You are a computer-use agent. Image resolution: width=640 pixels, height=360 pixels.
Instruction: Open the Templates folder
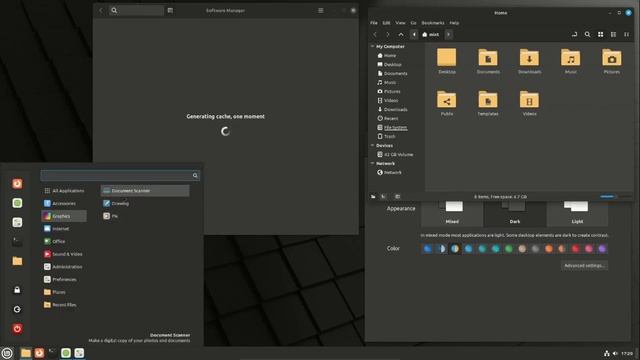[x=488, y=103]
